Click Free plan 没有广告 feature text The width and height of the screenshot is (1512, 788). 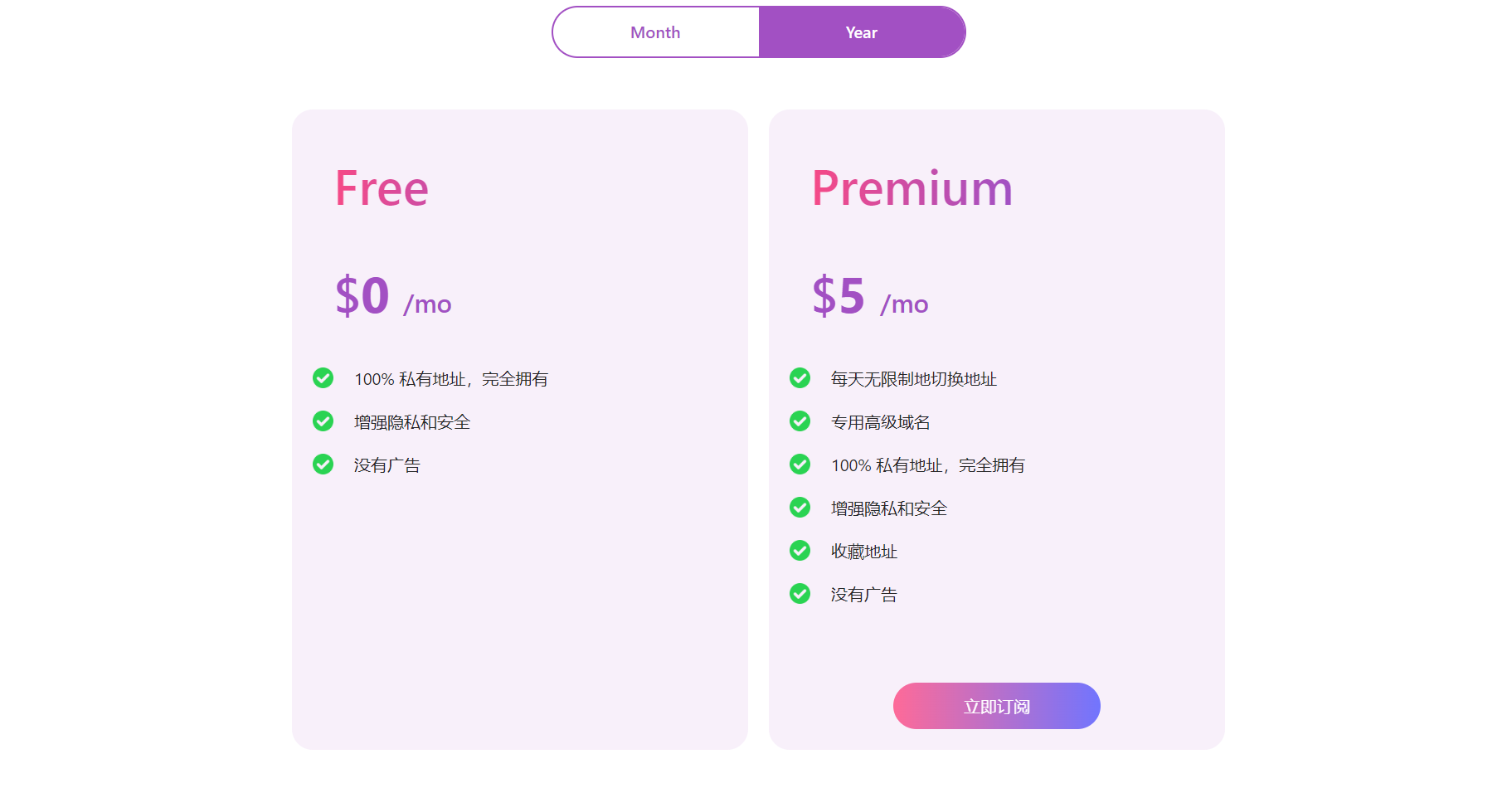click(x=387, y=465)
